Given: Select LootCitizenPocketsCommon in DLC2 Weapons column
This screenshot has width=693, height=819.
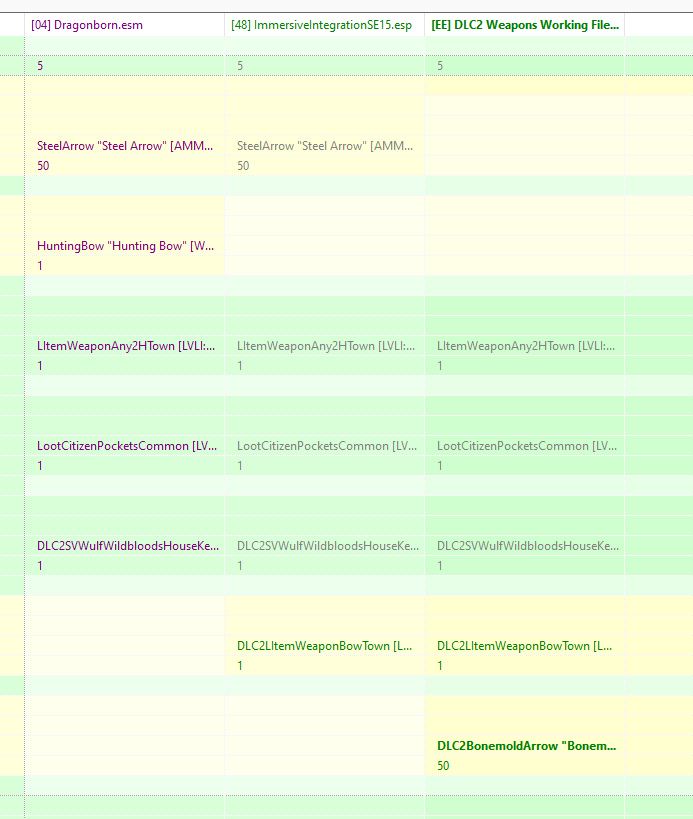Looking at the screenshot, I should click(527, 446).
